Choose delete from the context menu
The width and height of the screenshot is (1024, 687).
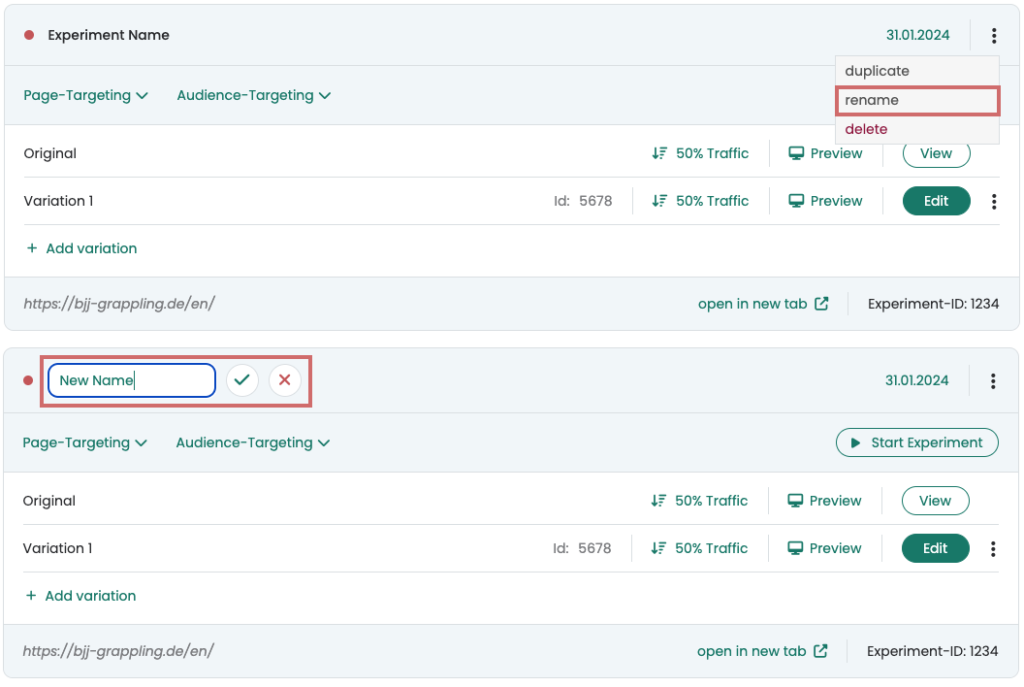point(866,128)
